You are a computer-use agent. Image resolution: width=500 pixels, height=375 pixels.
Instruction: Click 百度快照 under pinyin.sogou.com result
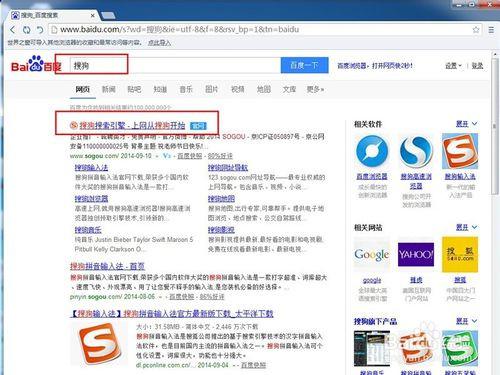tap(182, 296)
